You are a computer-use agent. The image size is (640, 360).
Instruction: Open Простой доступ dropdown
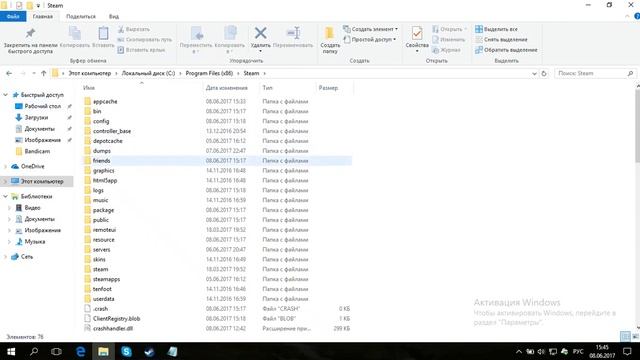[370, 40]
